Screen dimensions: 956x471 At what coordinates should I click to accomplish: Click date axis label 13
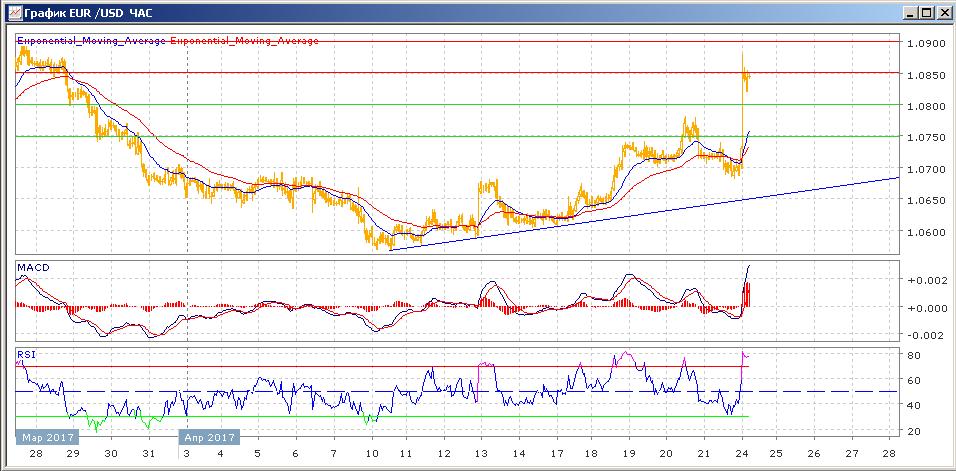coord(481,454)
